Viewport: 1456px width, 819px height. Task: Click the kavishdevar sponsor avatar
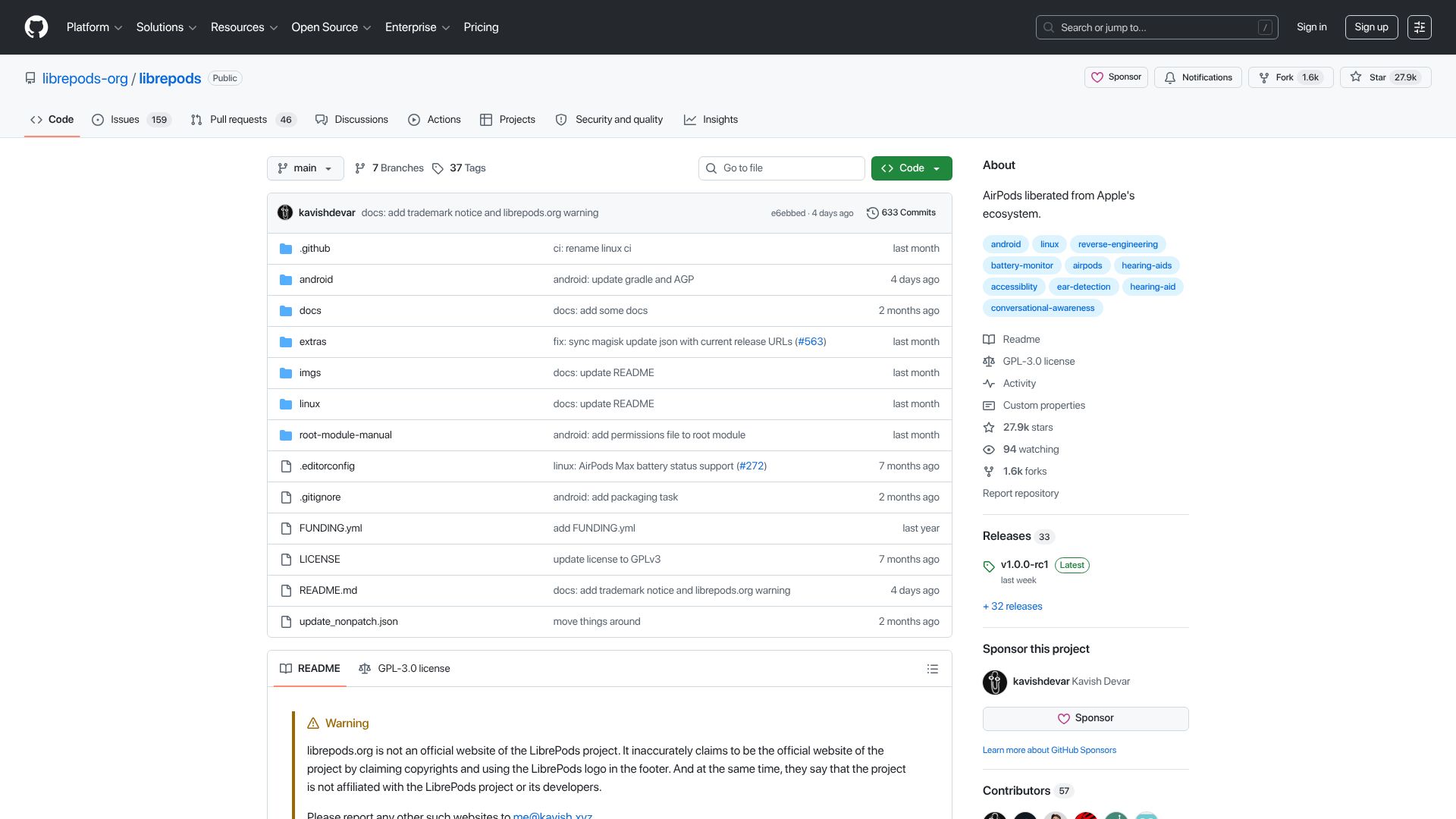995,682
